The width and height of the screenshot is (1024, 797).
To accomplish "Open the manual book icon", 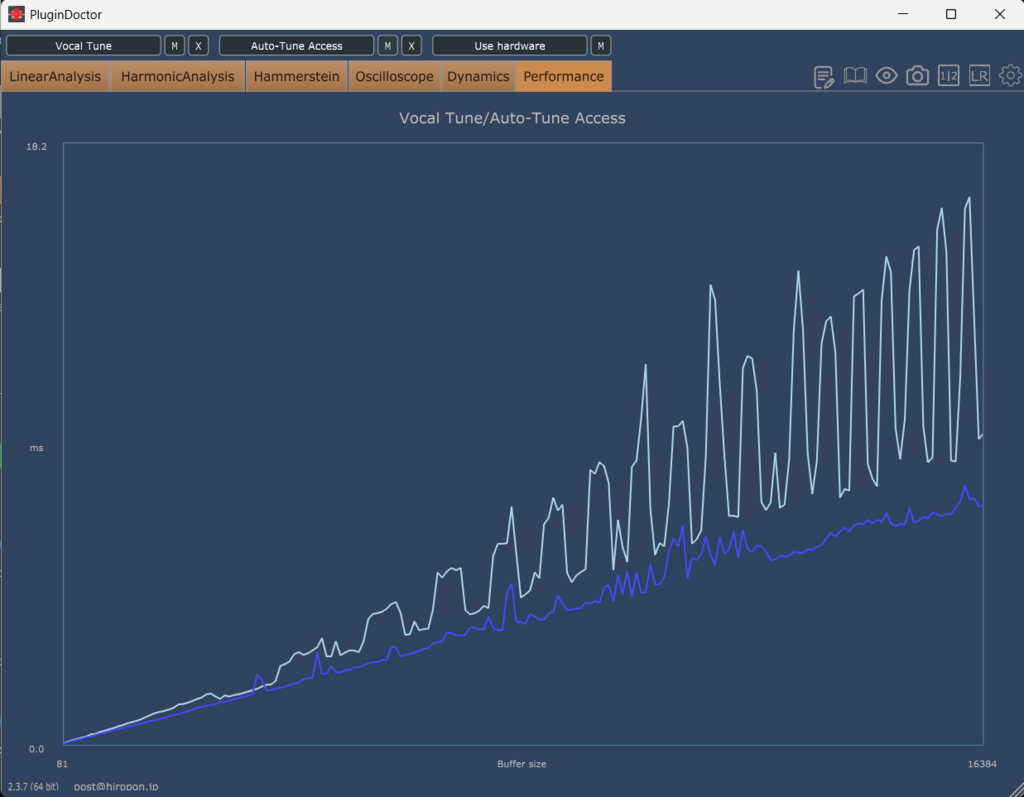I will [855, 76].
